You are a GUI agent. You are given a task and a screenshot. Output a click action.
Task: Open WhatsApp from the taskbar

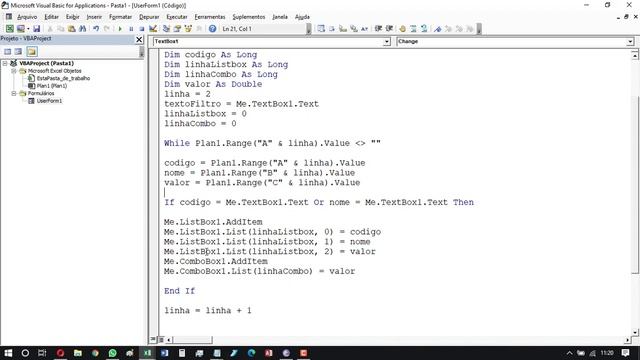112,353
